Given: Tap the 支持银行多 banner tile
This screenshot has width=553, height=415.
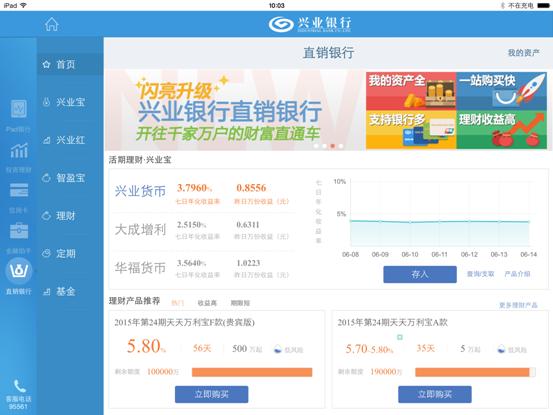Looking at the screenshot, I should (411, 130).
